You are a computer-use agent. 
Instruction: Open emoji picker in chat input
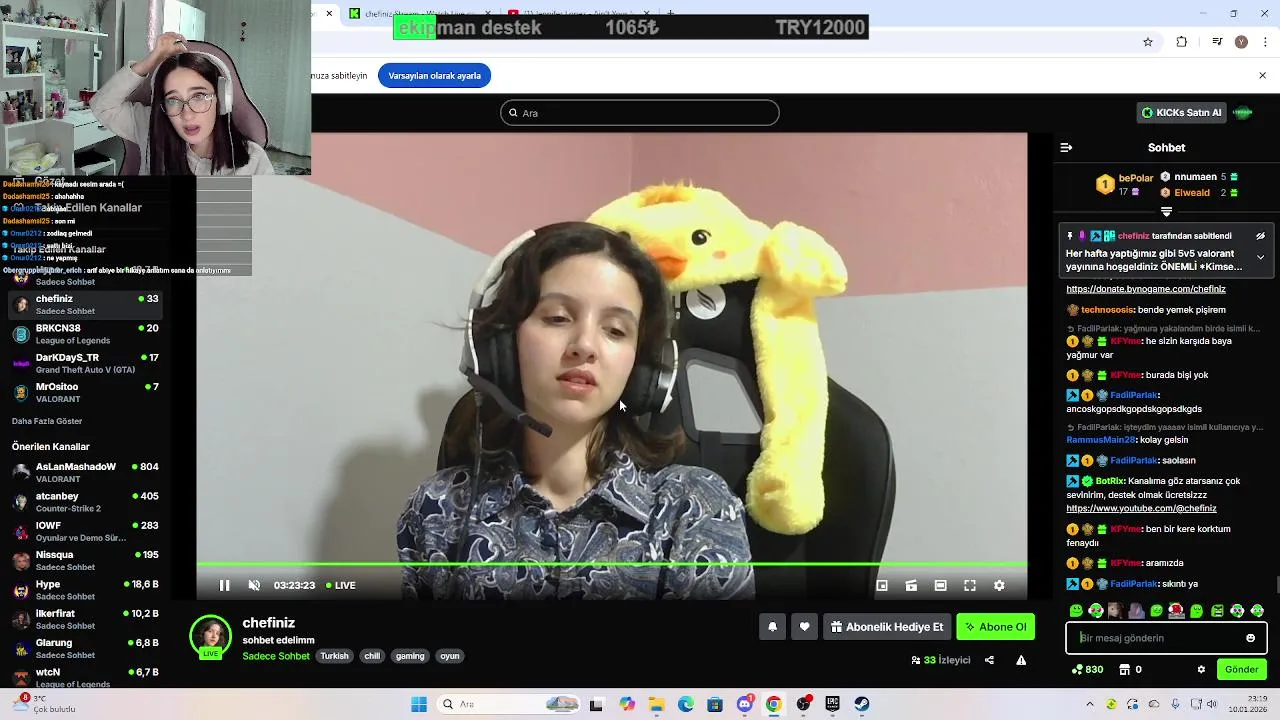pos(1250,638)
